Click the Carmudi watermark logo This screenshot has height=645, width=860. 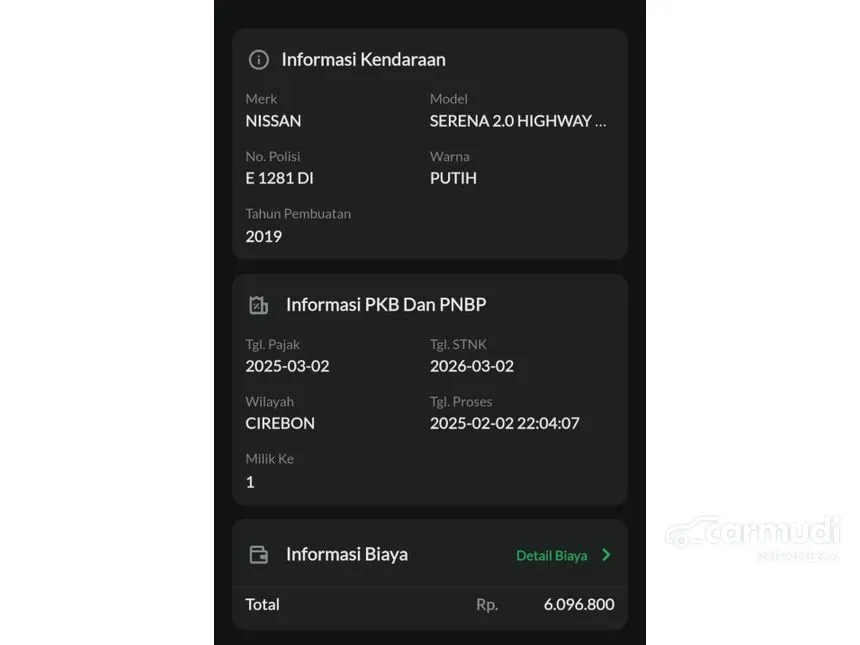pos(752,536)
